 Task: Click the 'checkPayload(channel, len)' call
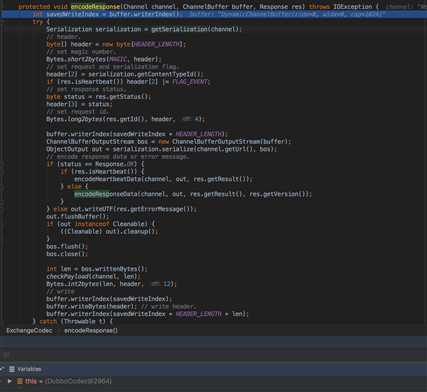(x=93, y=276)
